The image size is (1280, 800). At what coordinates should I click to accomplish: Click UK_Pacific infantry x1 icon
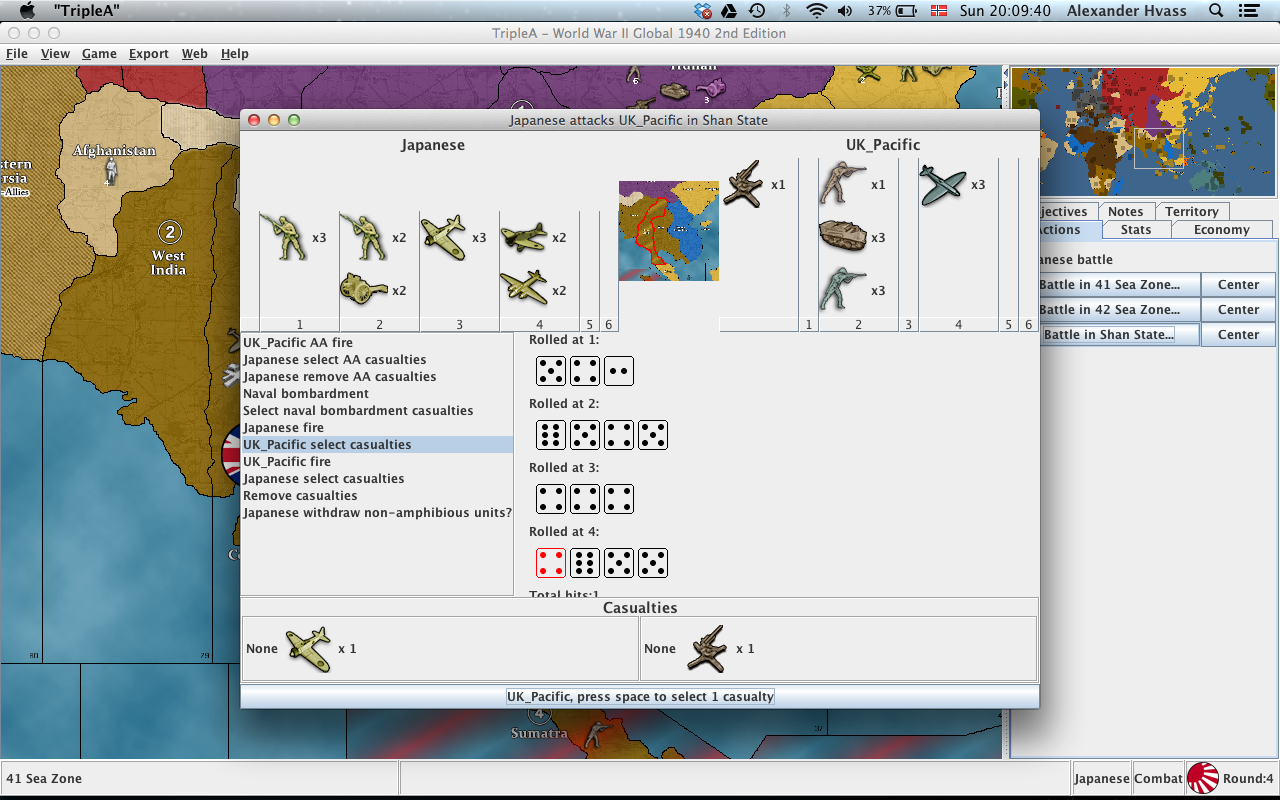(x=842, y=184)
